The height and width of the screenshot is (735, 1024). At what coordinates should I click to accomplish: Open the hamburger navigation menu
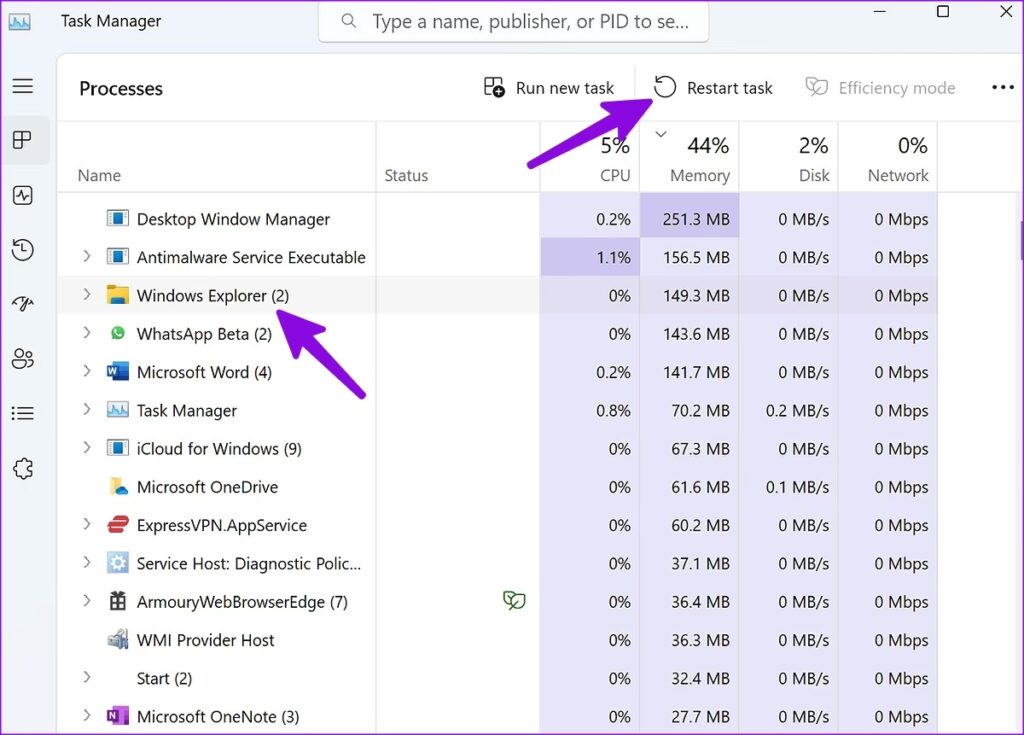23,86
